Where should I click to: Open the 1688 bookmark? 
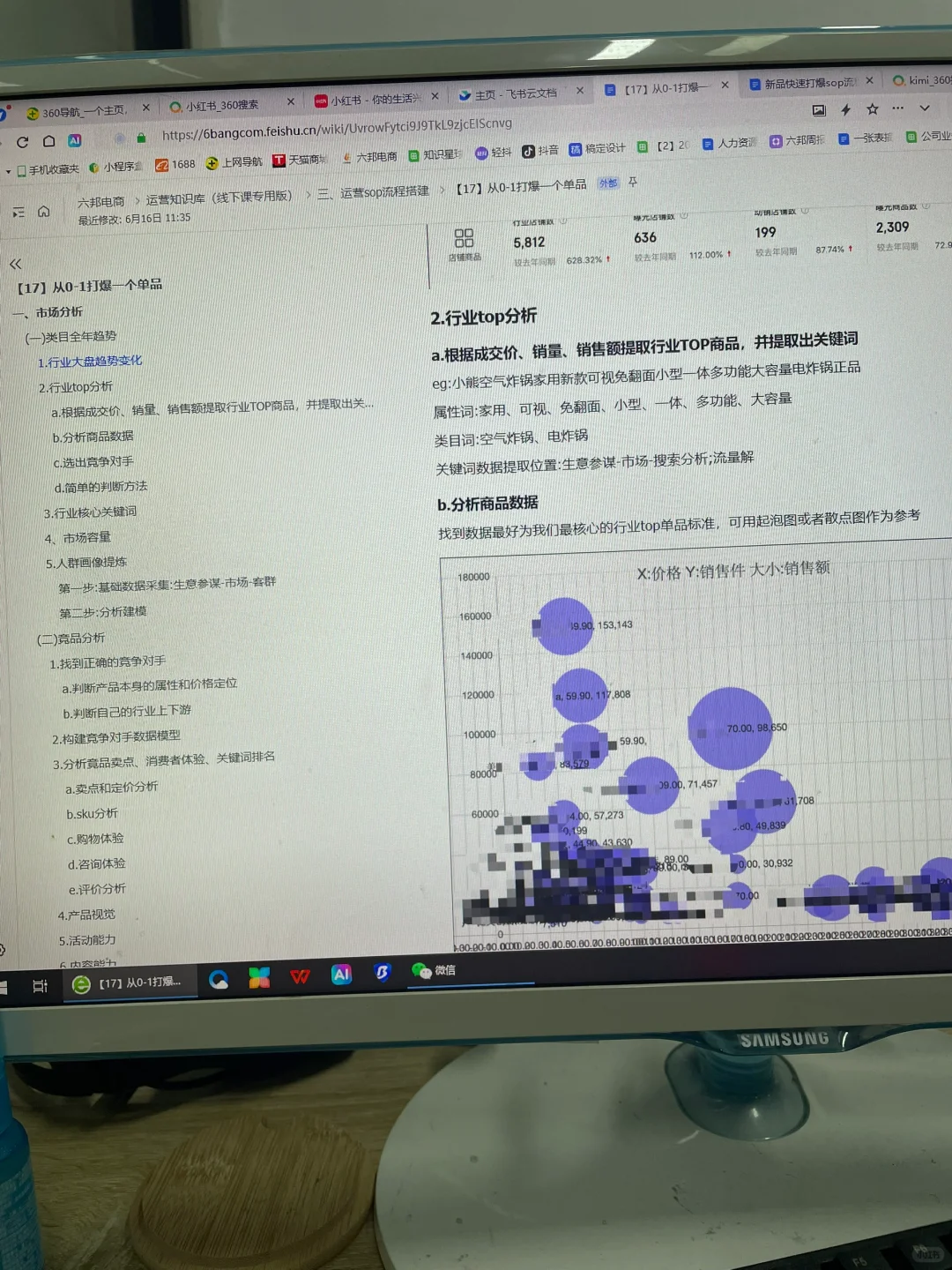(175, 164)
